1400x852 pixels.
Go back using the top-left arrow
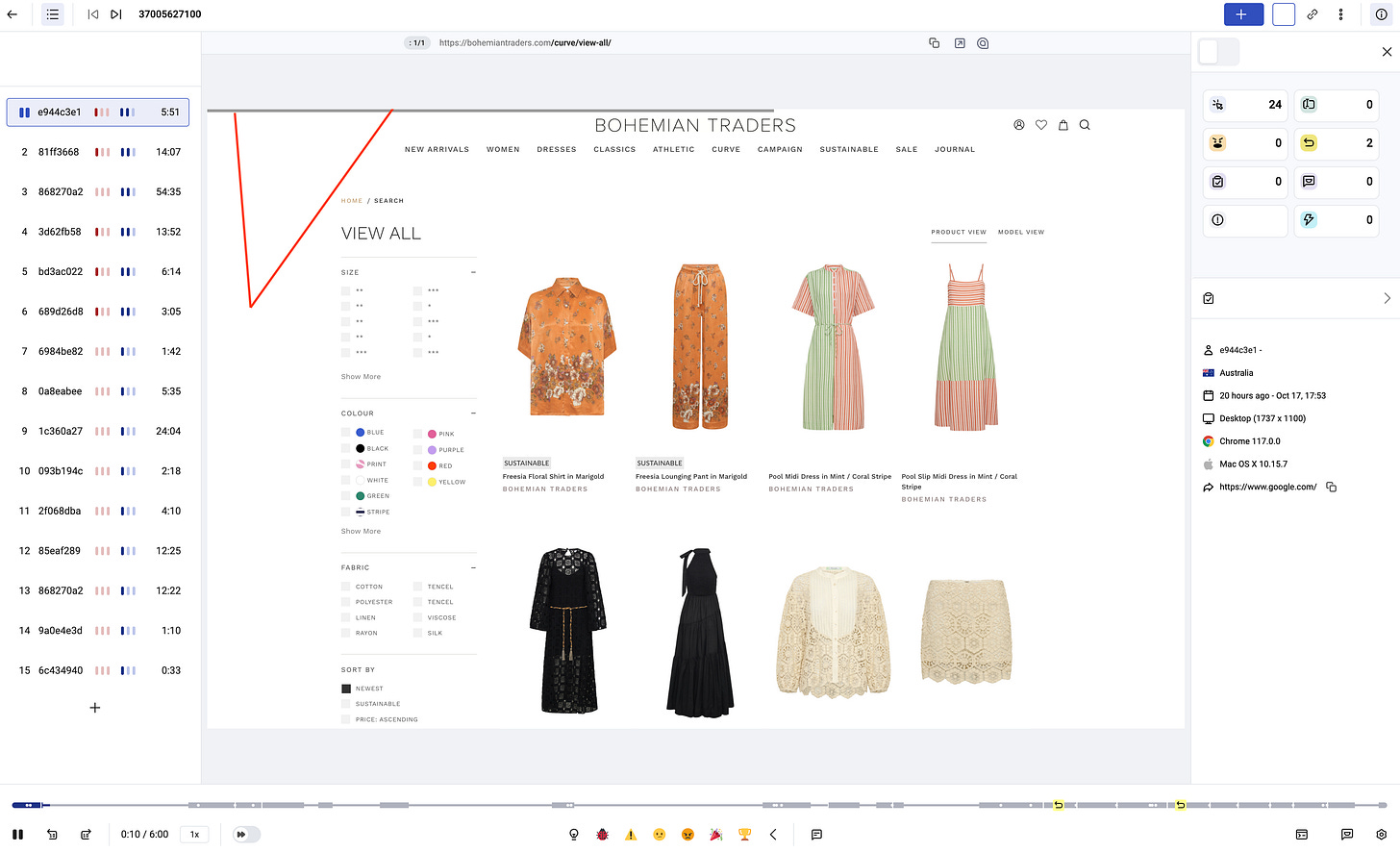click(x=12, y=14)
